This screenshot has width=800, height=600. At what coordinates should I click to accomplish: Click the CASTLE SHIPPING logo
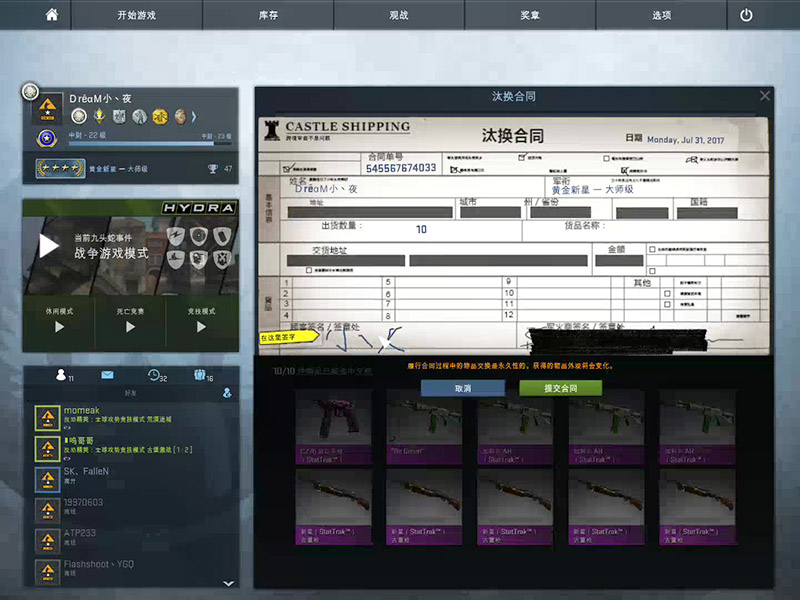pos(337,130)
